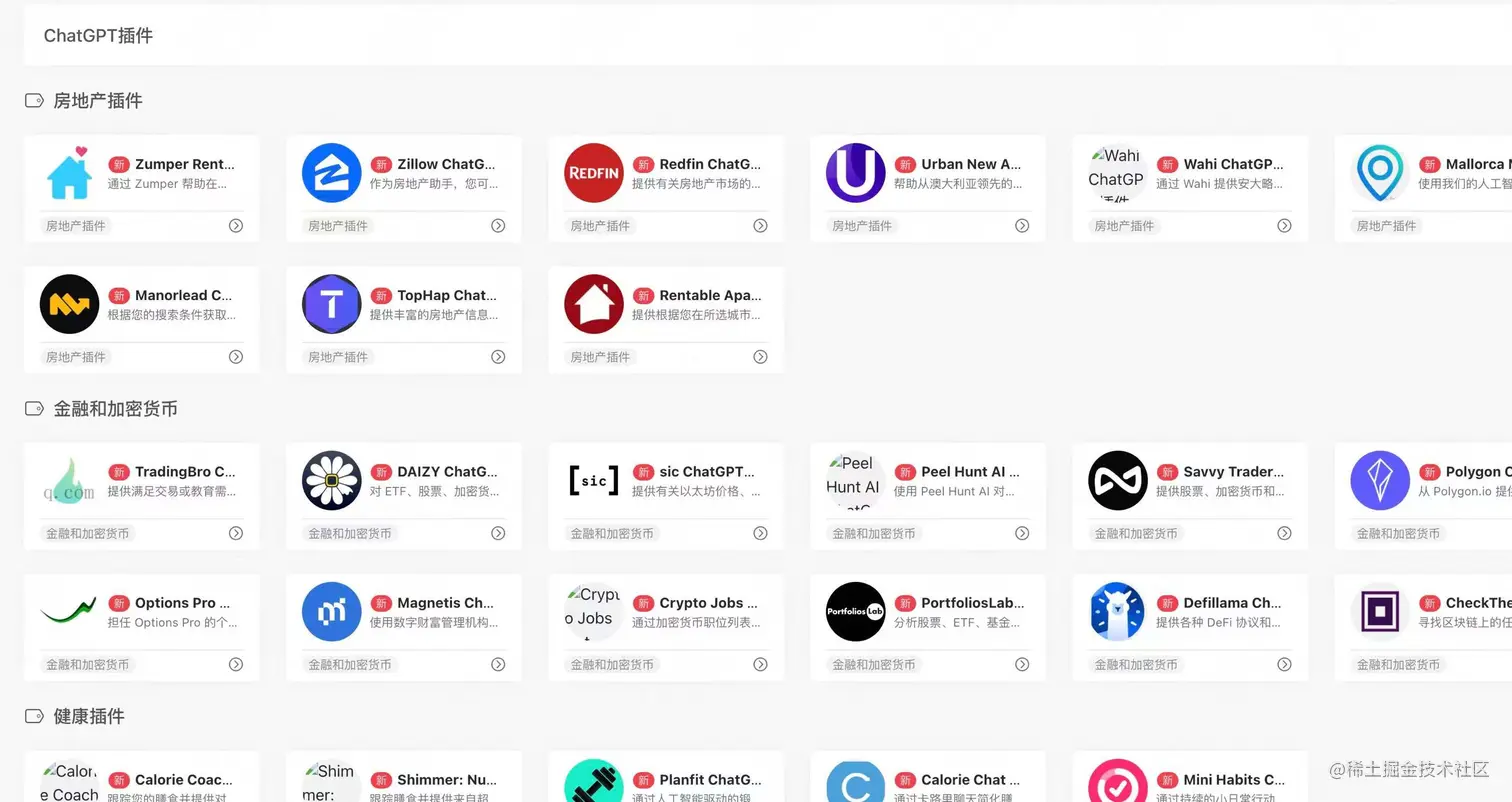Click the Zillow blue logo icon

point(332,173)
